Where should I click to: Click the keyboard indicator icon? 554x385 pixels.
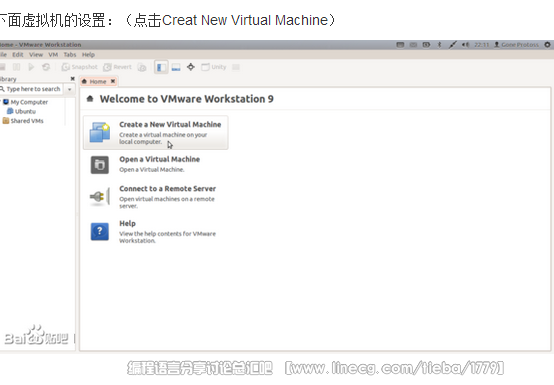400,45
